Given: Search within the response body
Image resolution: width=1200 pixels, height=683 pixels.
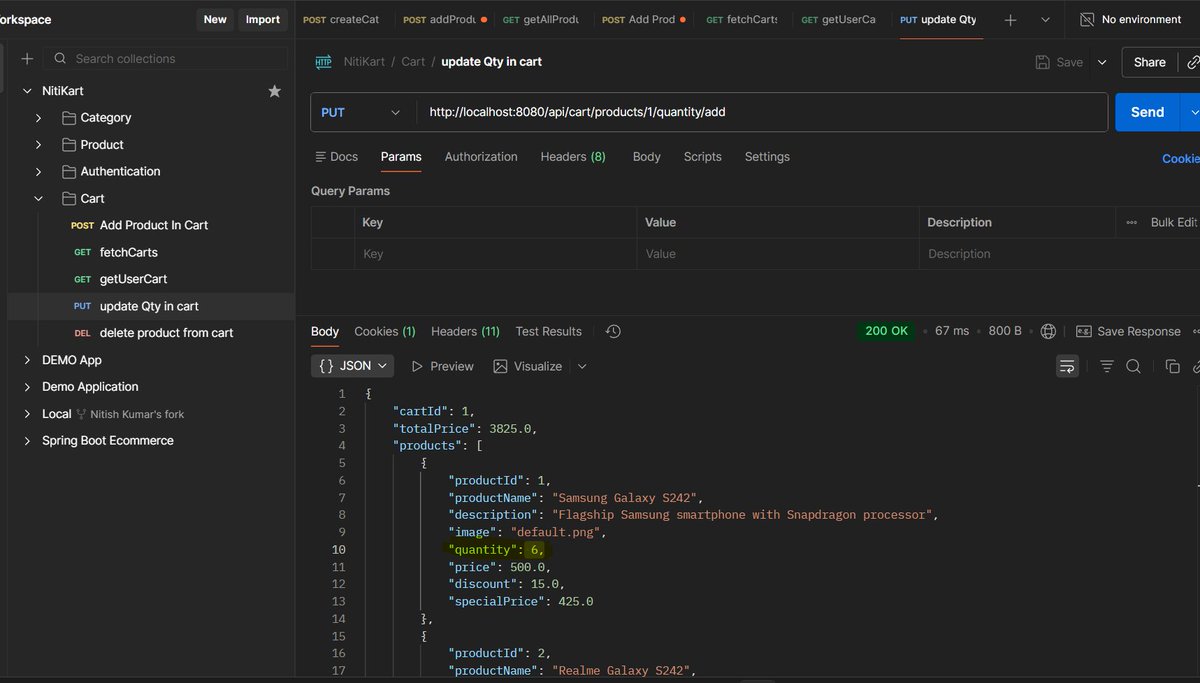Looking at the screenshot, I should (x=1133, y=367).
